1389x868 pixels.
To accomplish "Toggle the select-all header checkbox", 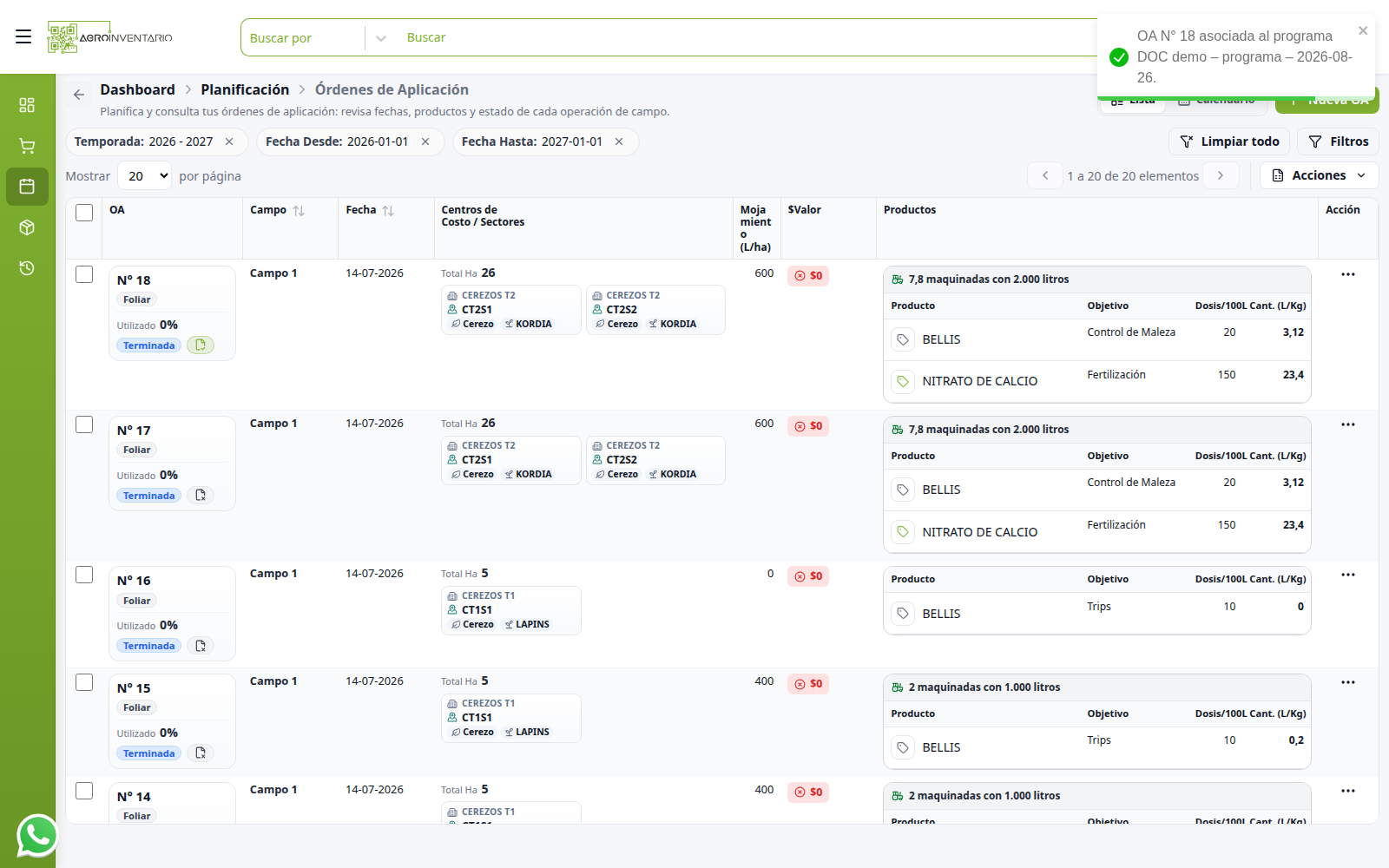I will 84,213.
